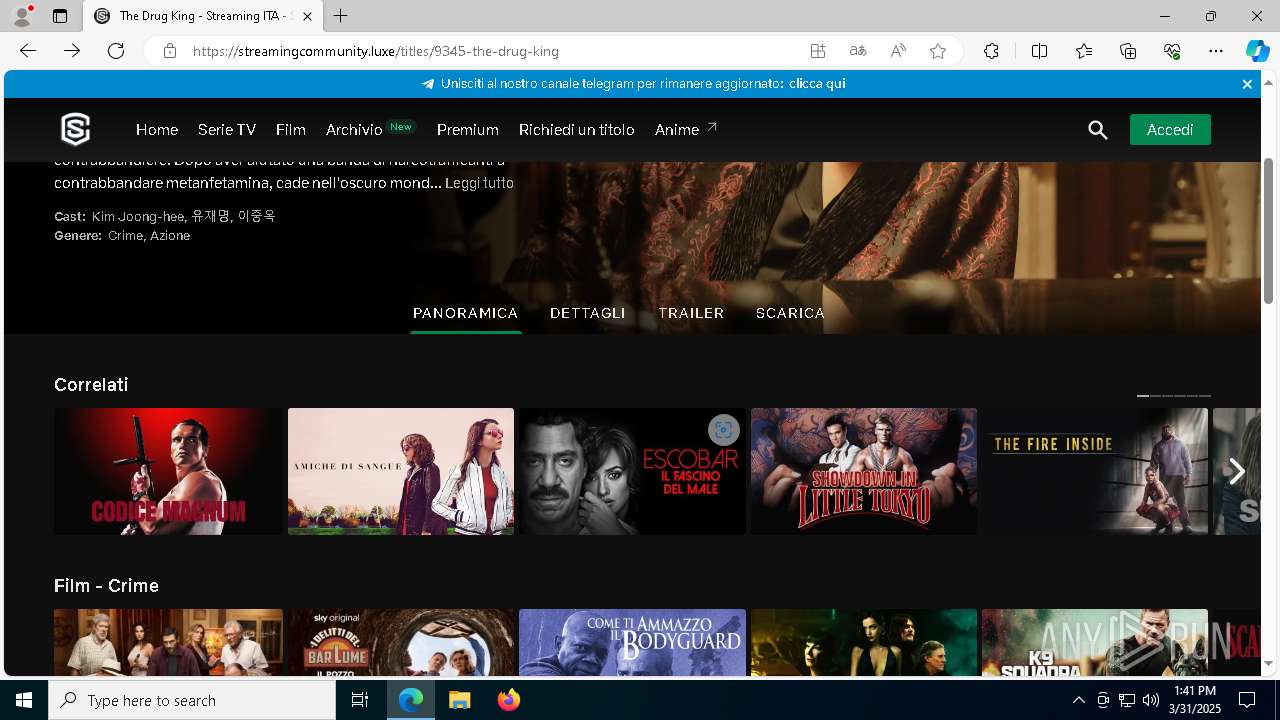This screenshot has height=720, width=1280.
Task: Open Amiche di Sangue thumbnail
Action: [x=401, y=471]
